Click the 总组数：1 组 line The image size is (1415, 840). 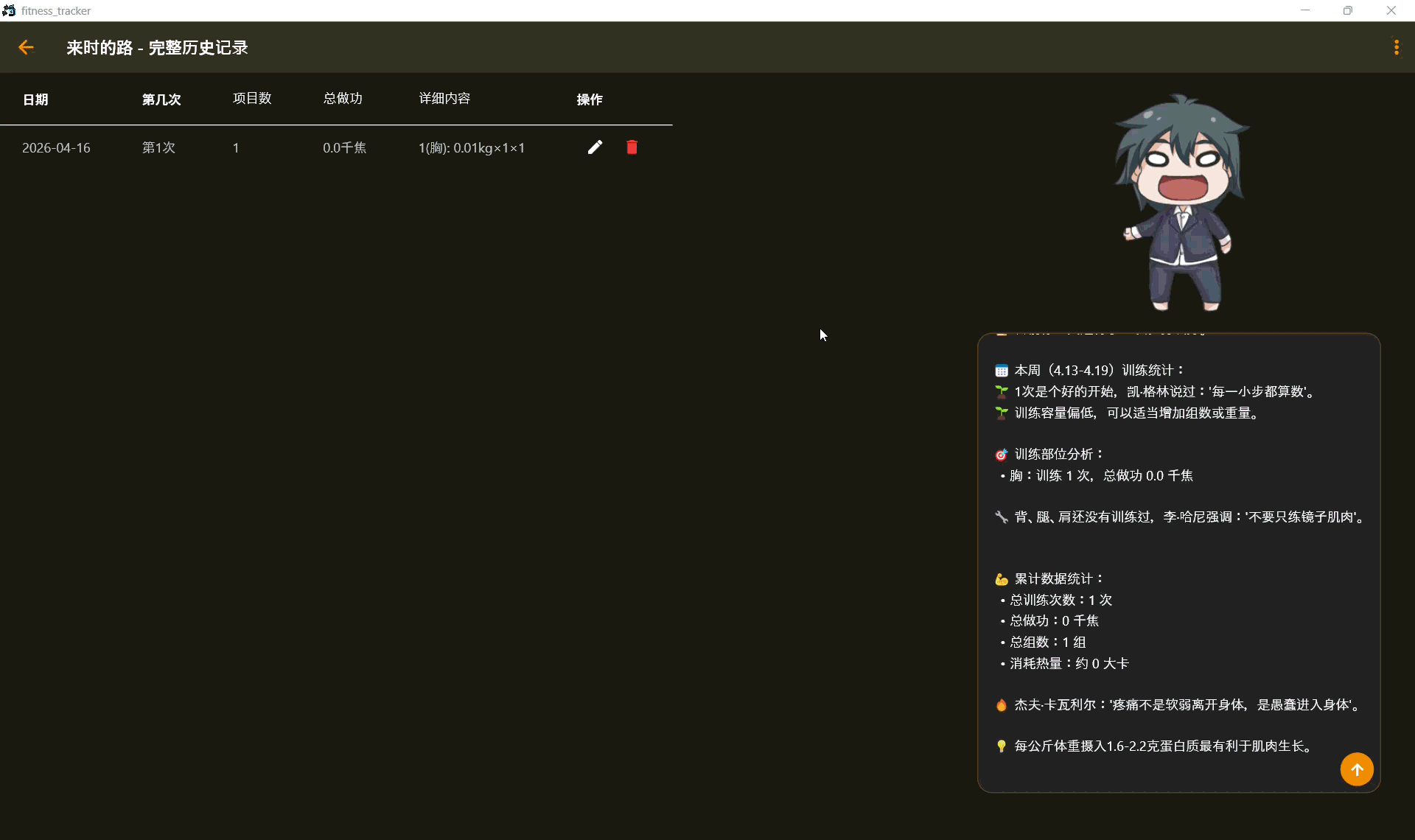1043,642
